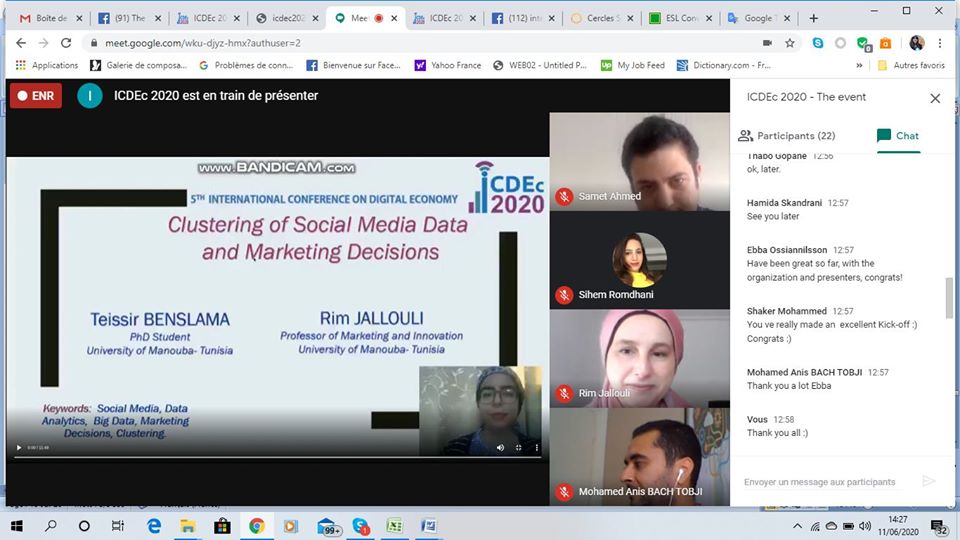Show hidden system tray icons
Image resolution: width=960 pixels, height=540 pixels.
[797, 526]
